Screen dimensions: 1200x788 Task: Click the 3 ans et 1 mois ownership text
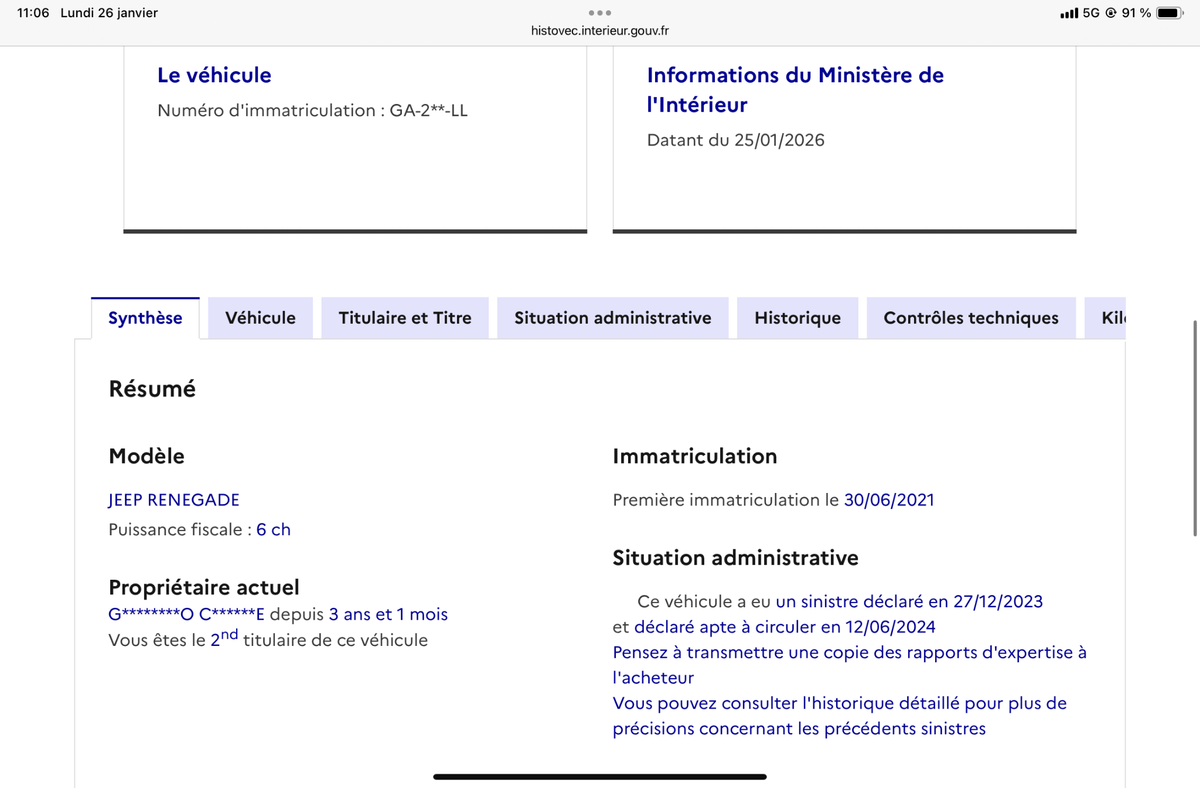click(388, 614)
